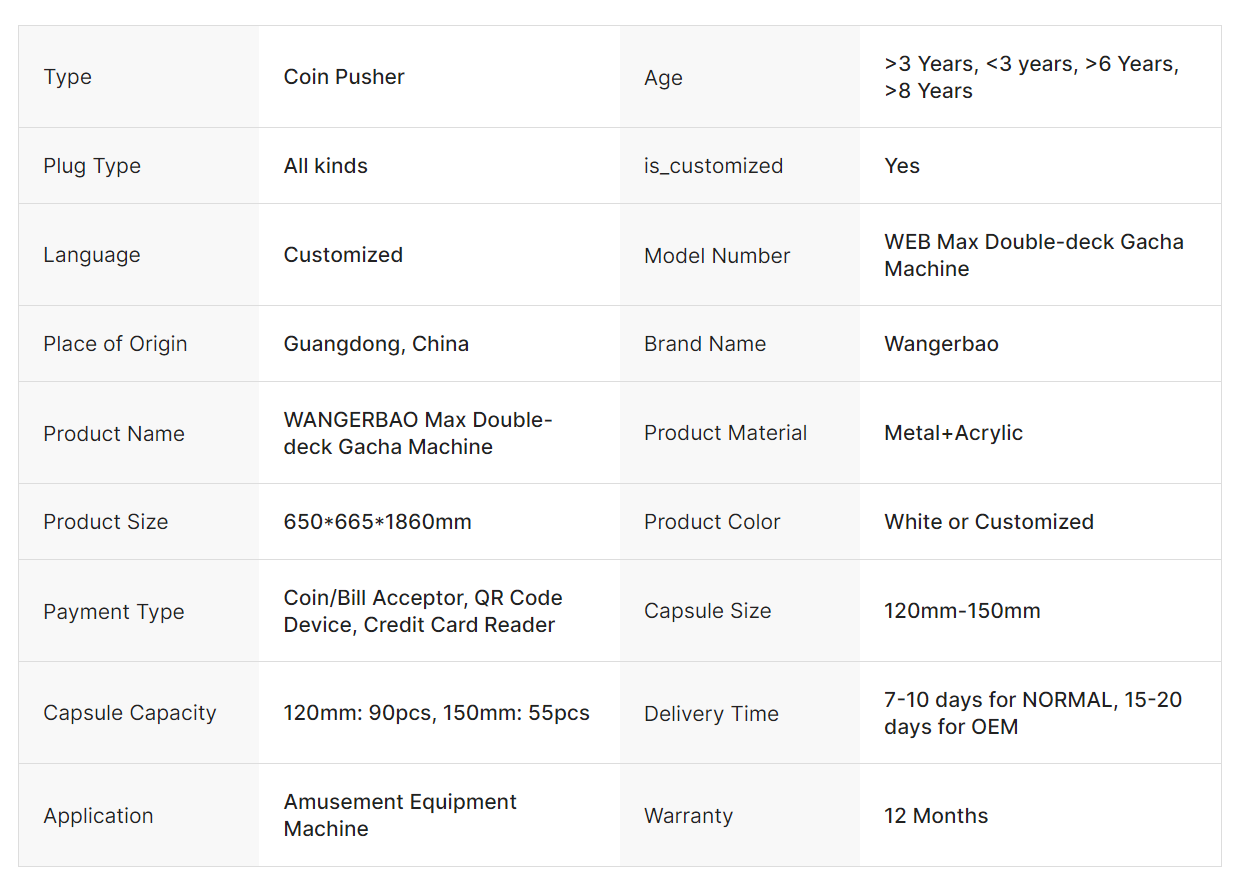Click the "Coin Pusher" type value

coord(344,77)
